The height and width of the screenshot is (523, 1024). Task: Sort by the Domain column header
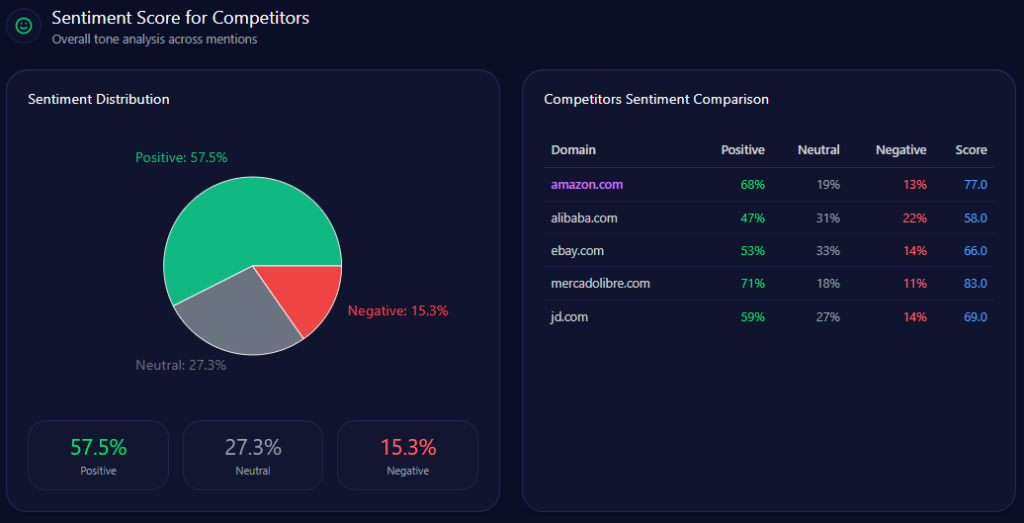pos(573,150)
